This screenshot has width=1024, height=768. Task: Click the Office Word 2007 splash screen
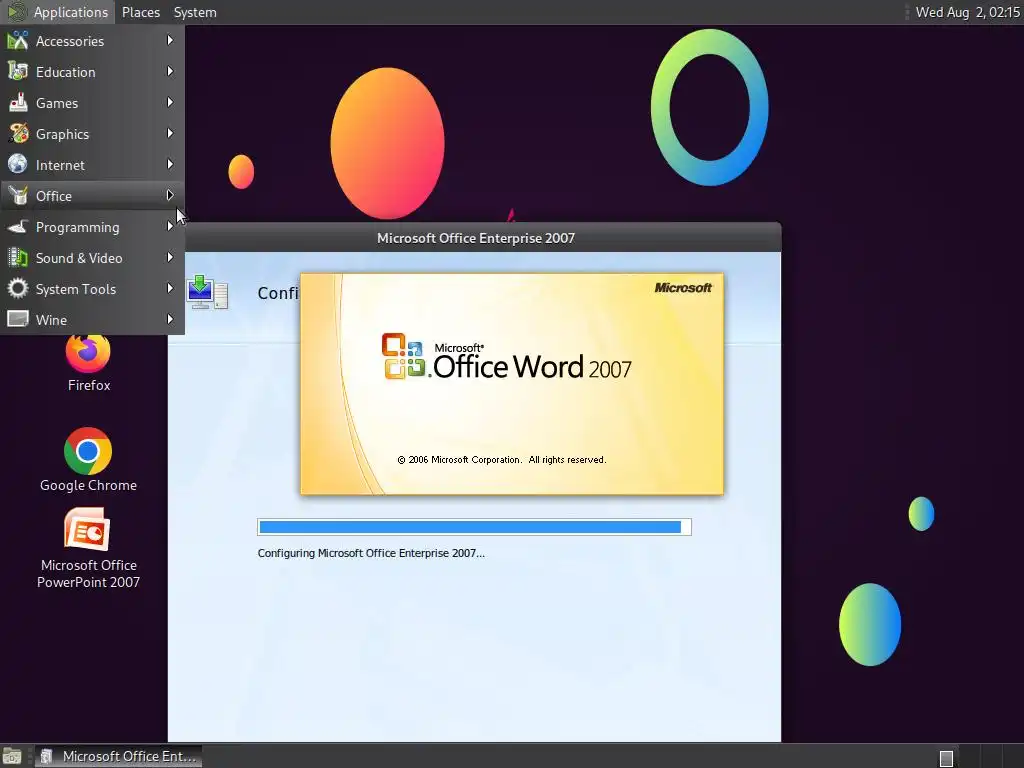512,384
